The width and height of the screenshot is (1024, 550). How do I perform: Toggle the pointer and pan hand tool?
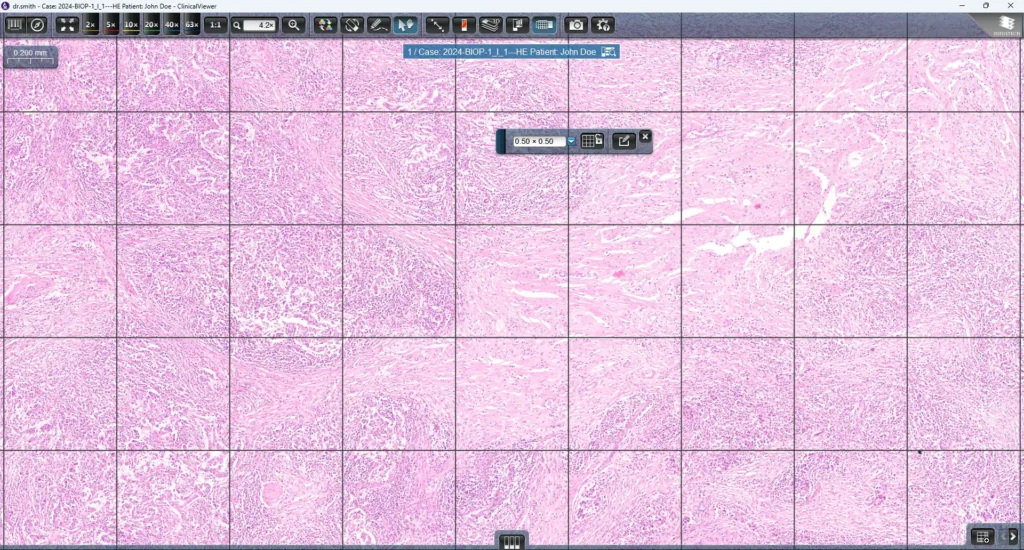(406, 25)
